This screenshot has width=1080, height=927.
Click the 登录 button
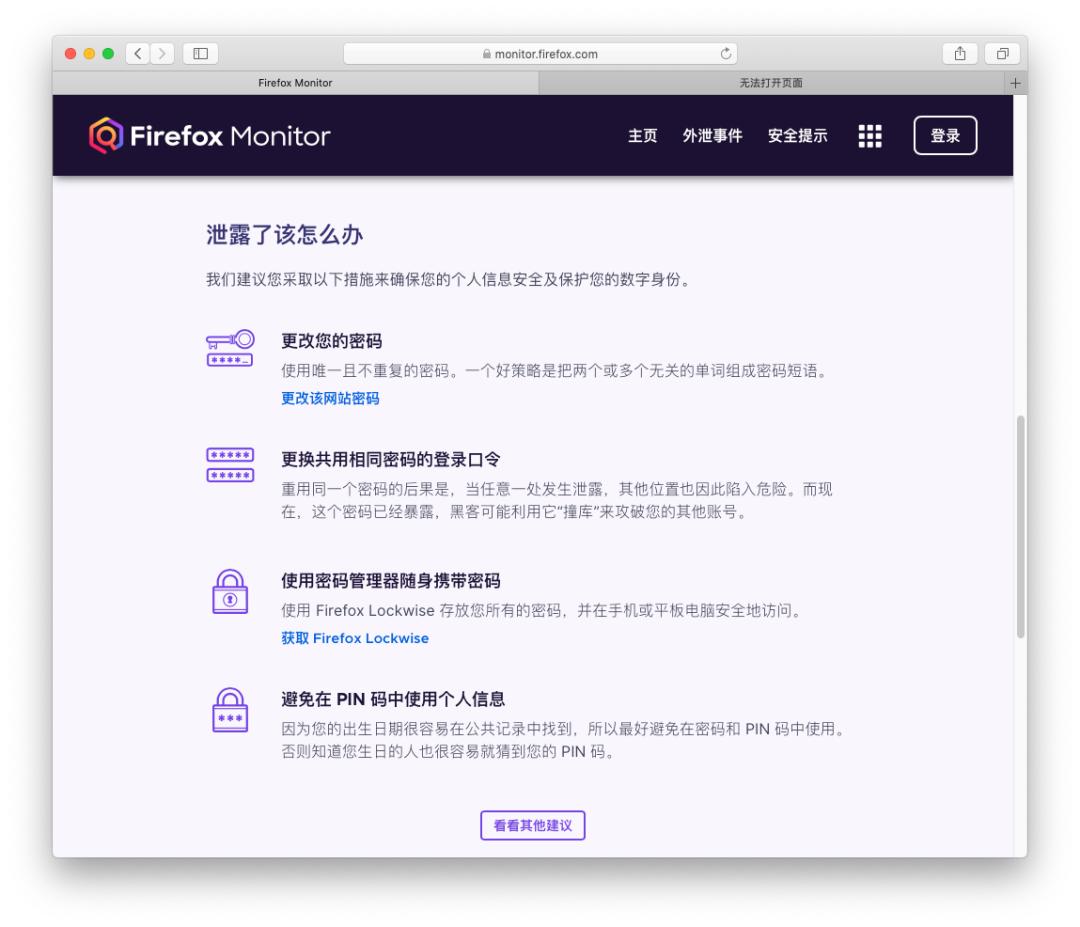(x=946, y=135)
